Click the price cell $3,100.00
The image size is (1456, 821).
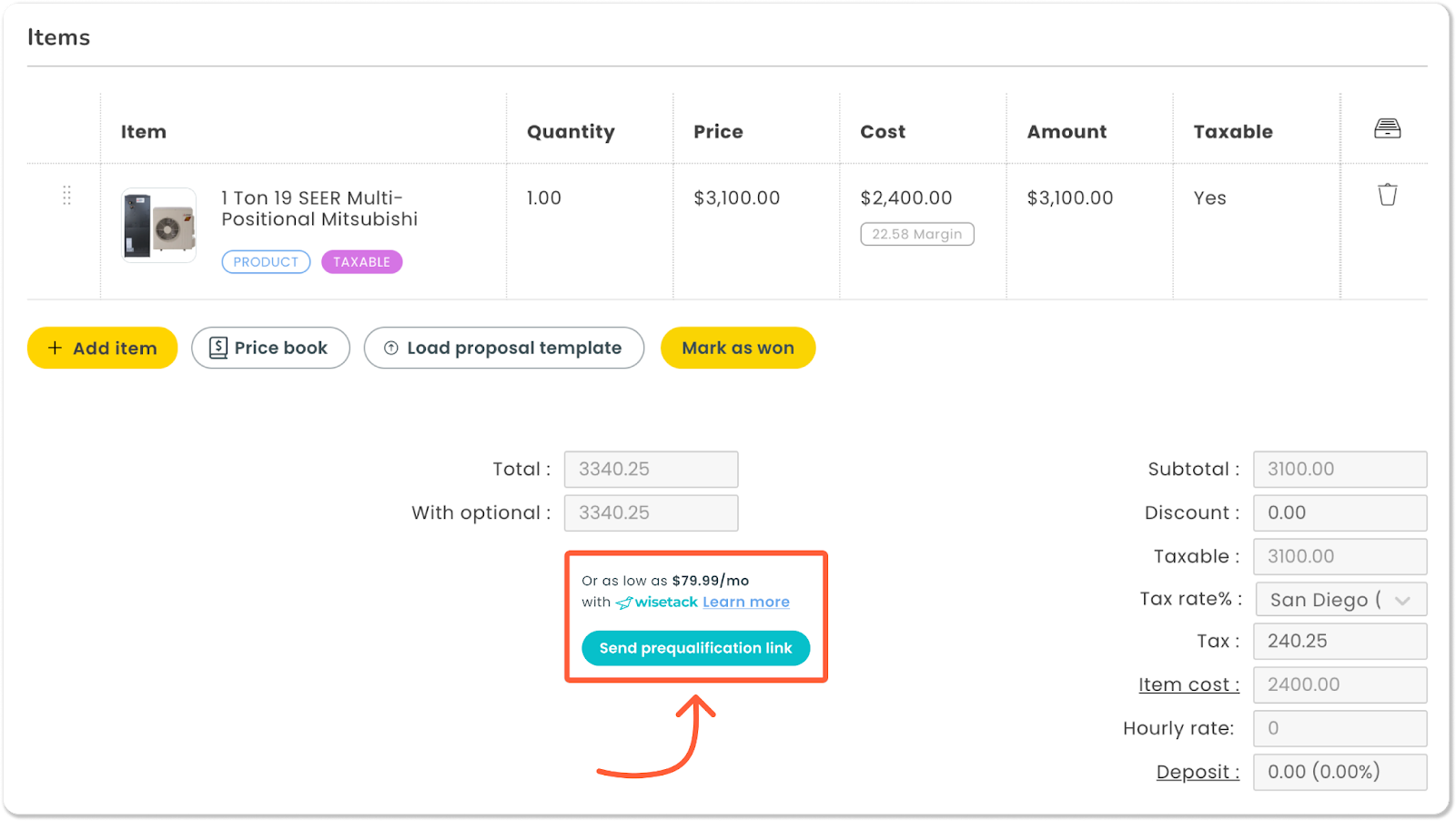click(736, 198)
